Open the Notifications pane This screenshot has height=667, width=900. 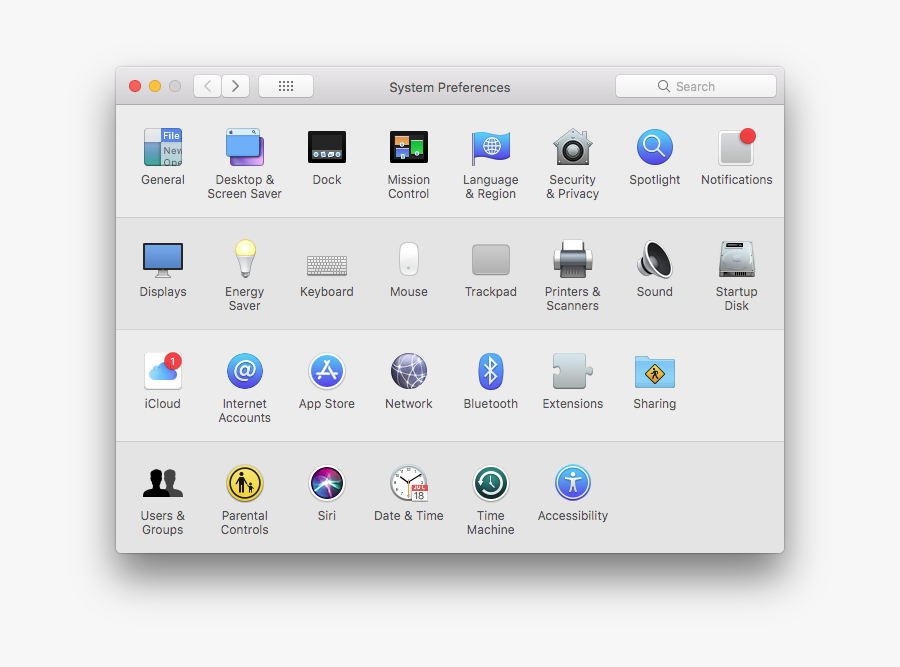(737, 148)
